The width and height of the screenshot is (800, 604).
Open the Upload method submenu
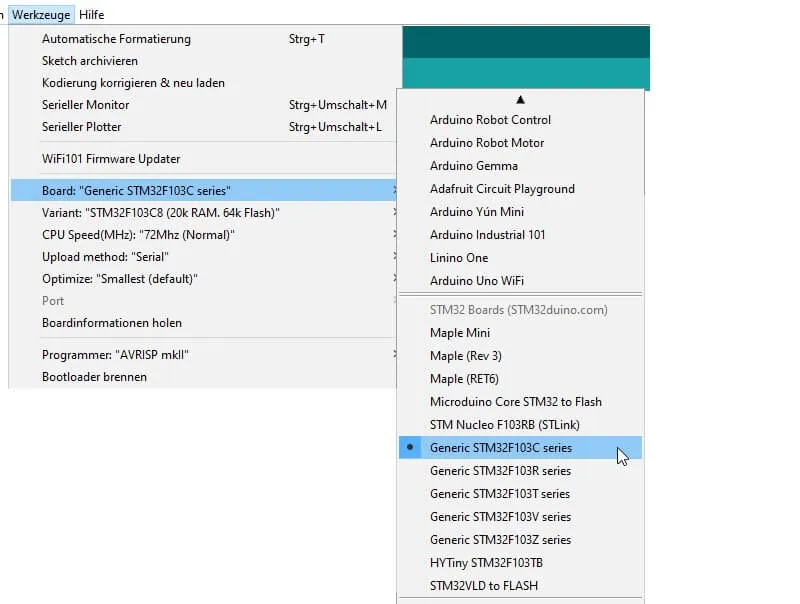(104, 256)
